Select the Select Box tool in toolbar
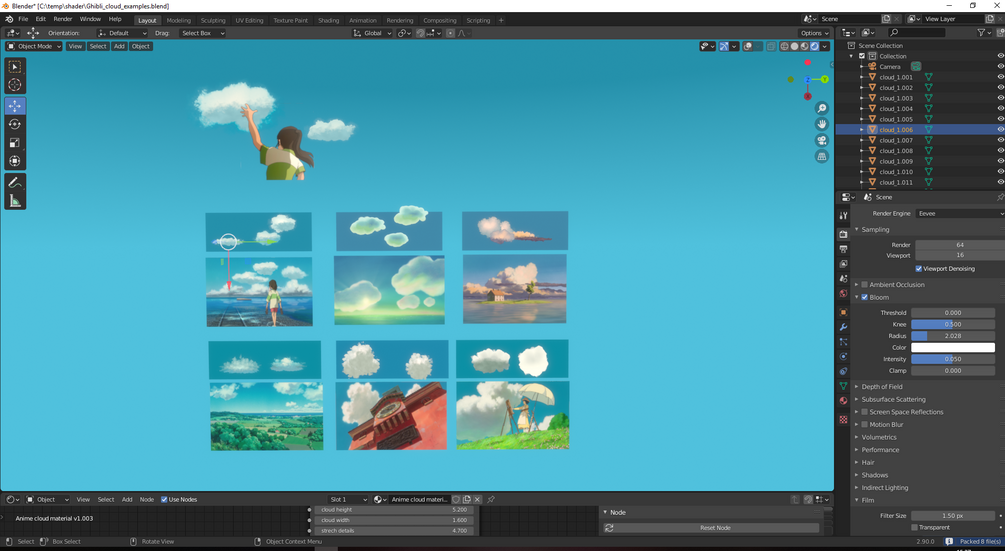Image resolution: width=1005 pixels, height=551 pixels. [x=15, y=67]
